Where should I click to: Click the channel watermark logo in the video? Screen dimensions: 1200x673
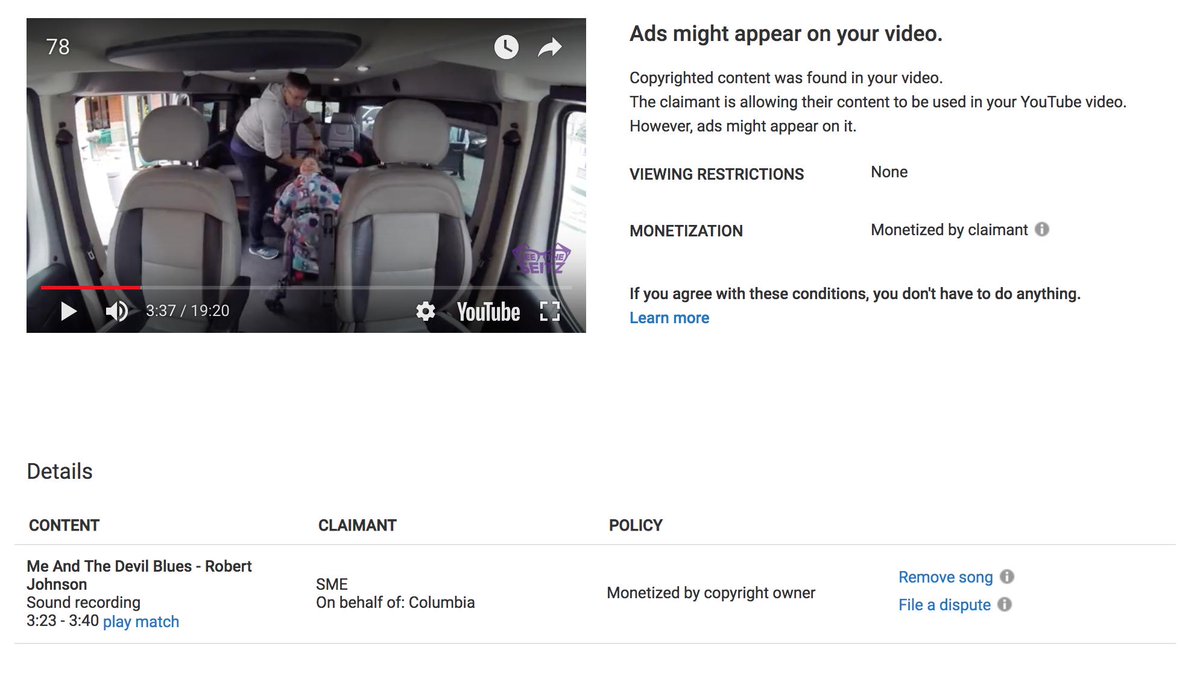click(541, 260)
